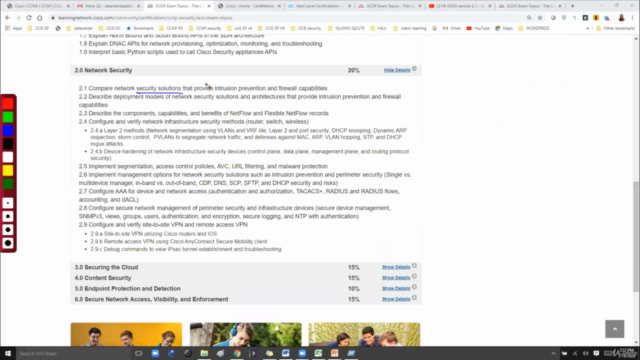Screen dimensions: 640x360
Task: Switch to the Next Level Certifications tab
Action: pos(319,6)
